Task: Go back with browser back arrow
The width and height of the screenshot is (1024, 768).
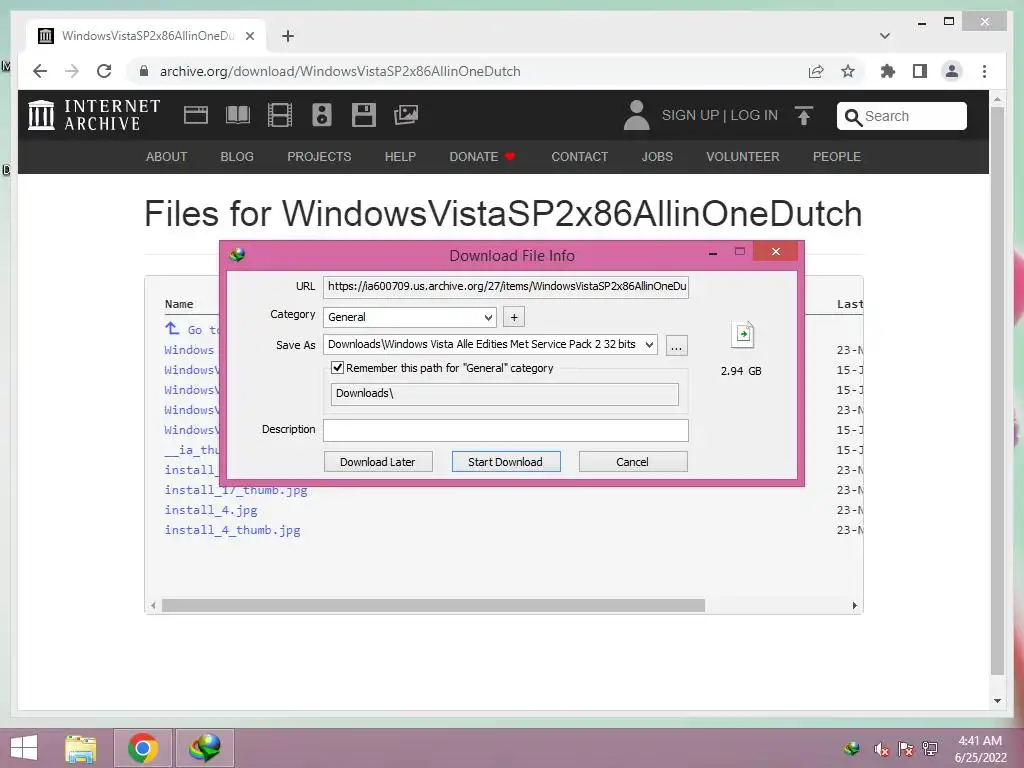Action: click(x=40, y=71)
